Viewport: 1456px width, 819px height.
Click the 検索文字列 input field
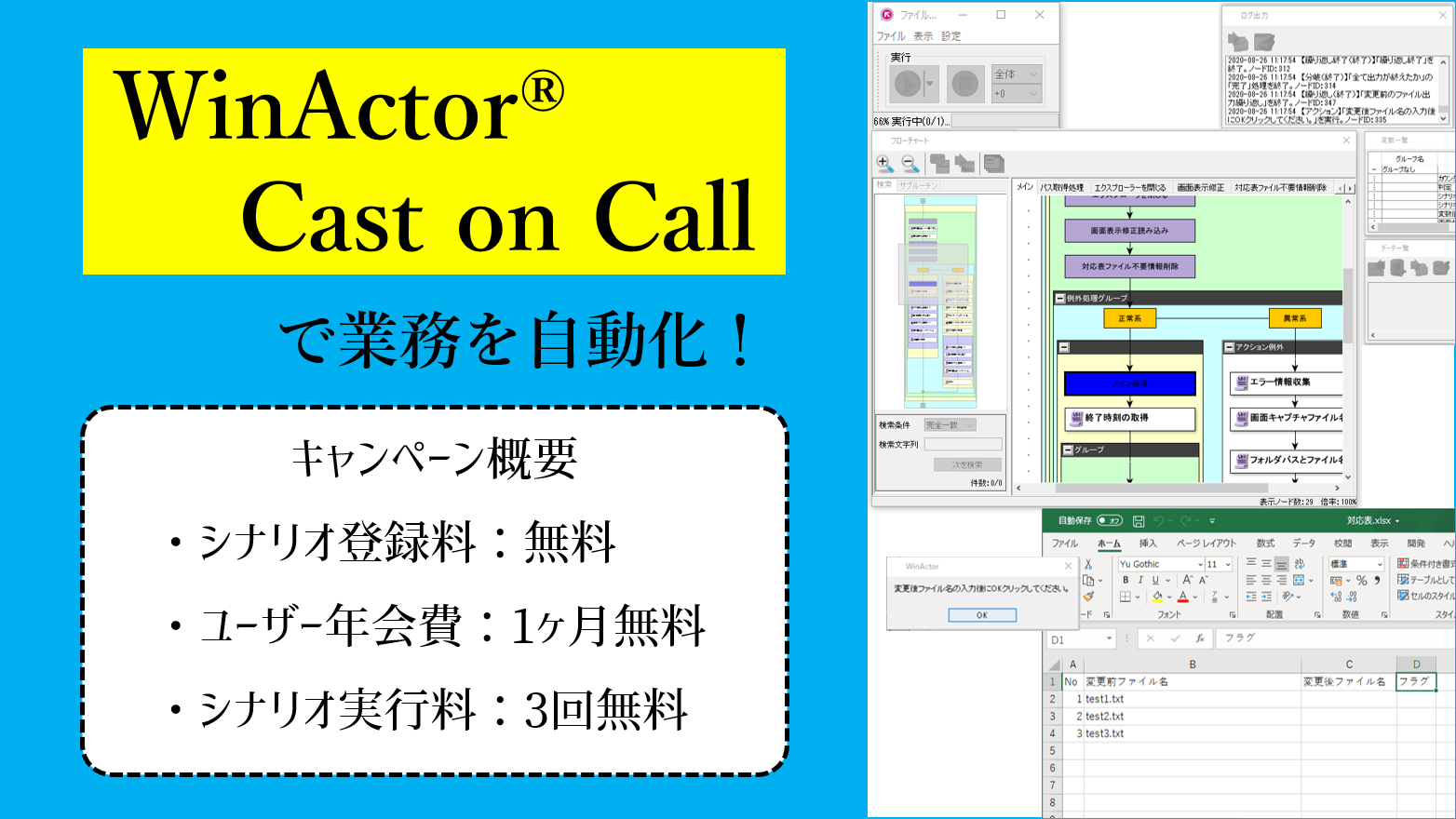click(964, 445)
